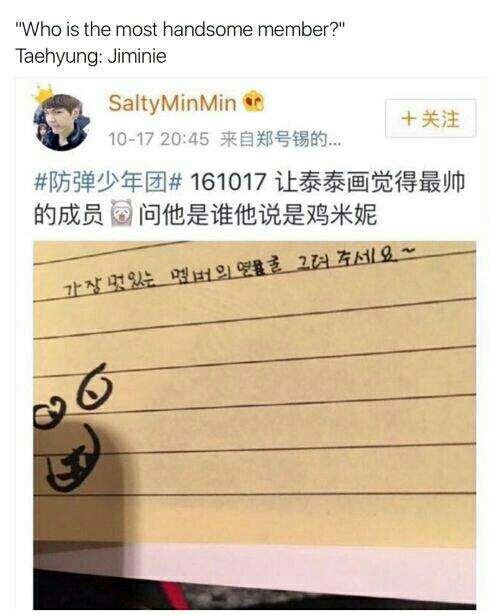
Task: Click the plus sign in the follow button
Action: [409, 118]
